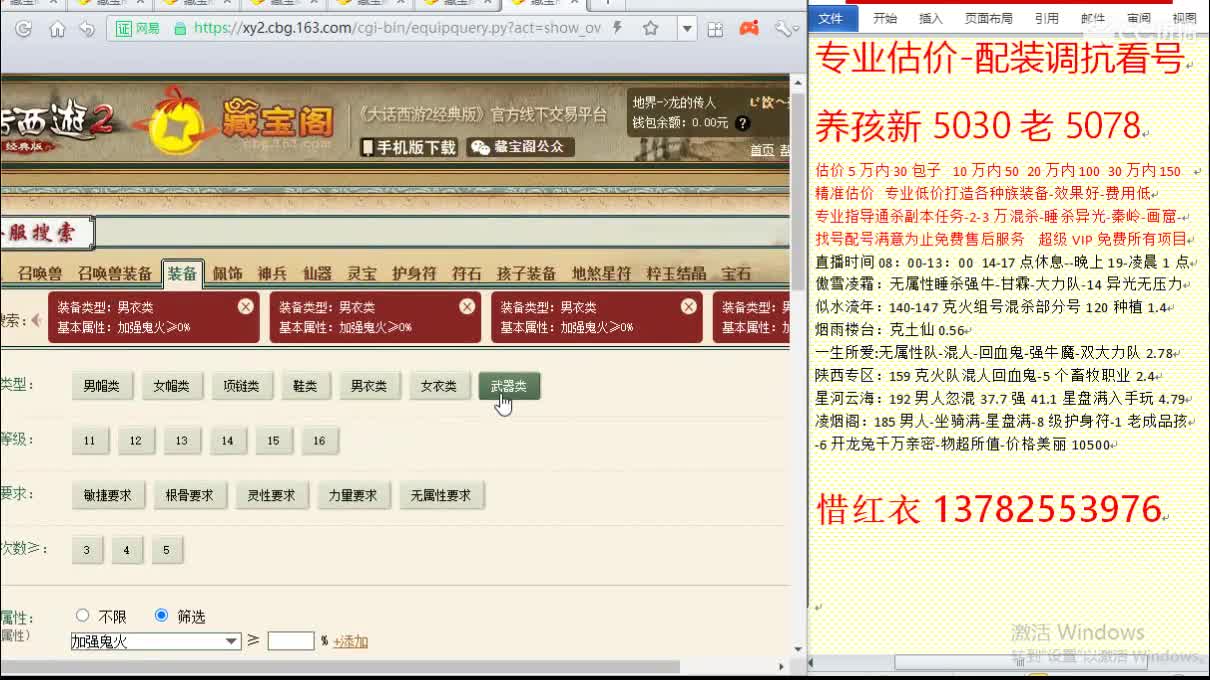The image size is (1210, 680).
Task: Select the 灵性要求 requirement filter
Action: [272, 495]
